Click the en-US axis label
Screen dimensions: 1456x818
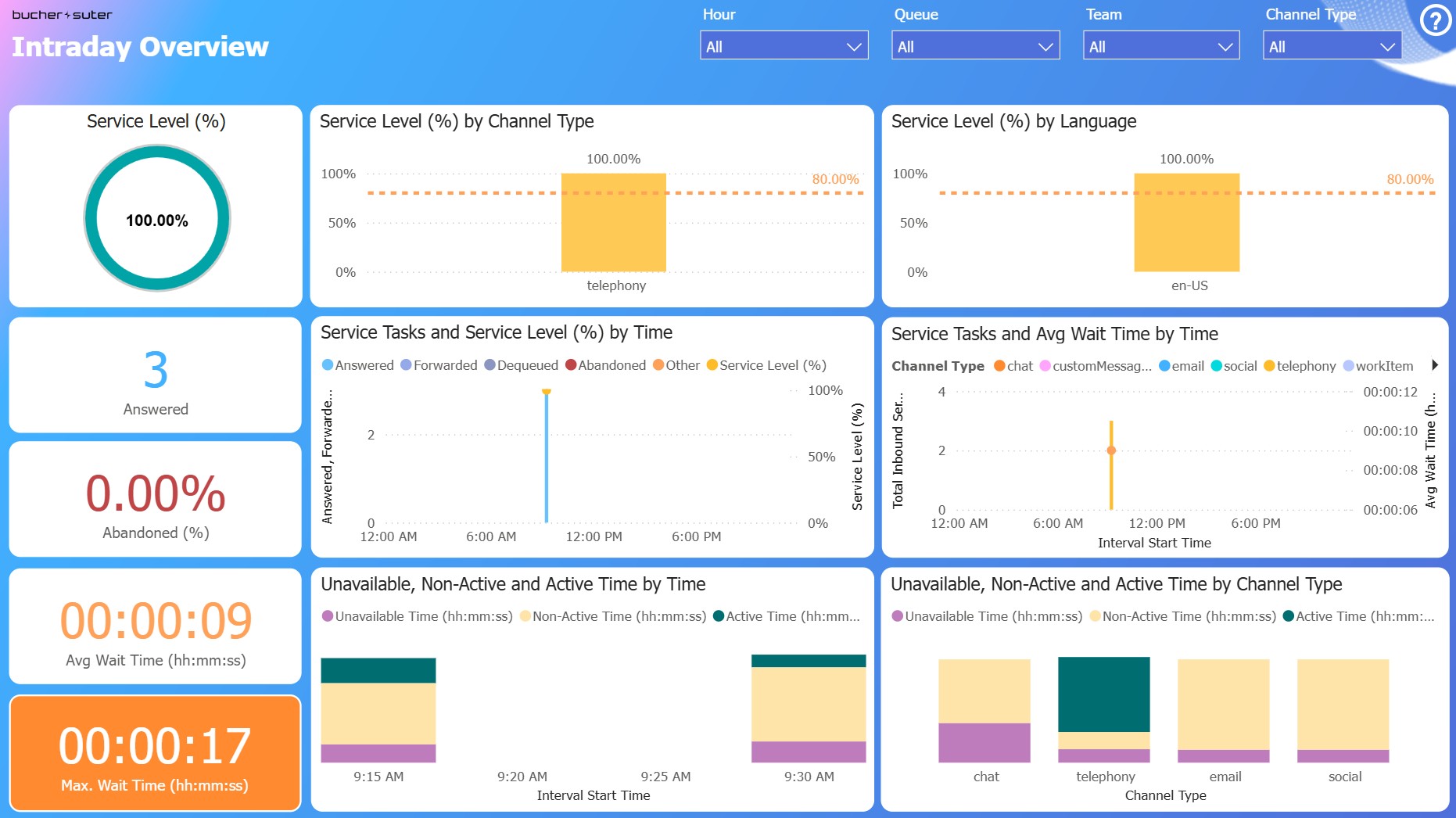point(1189,285)
